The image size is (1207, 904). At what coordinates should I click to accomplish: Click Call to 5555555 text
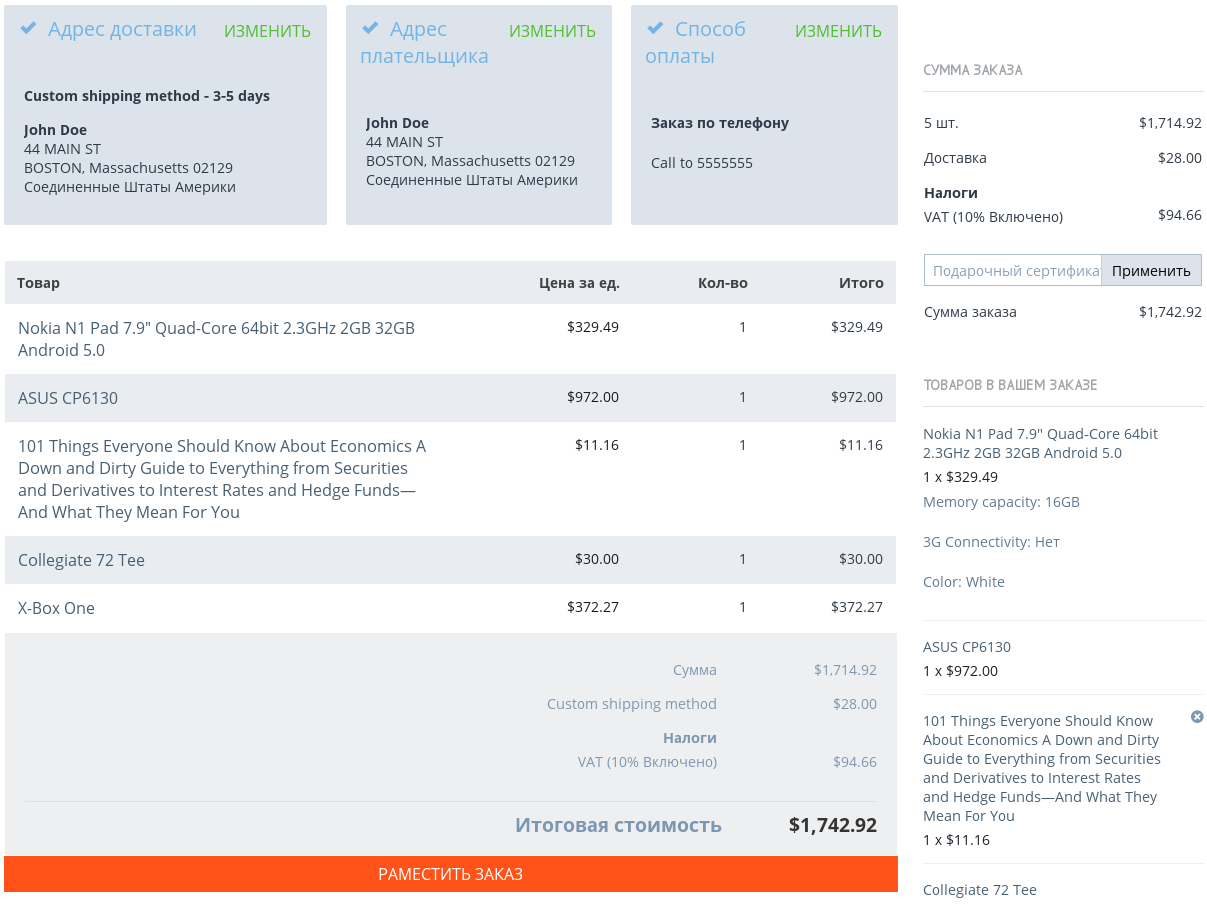pyautogui.click(x=702, y=163)
